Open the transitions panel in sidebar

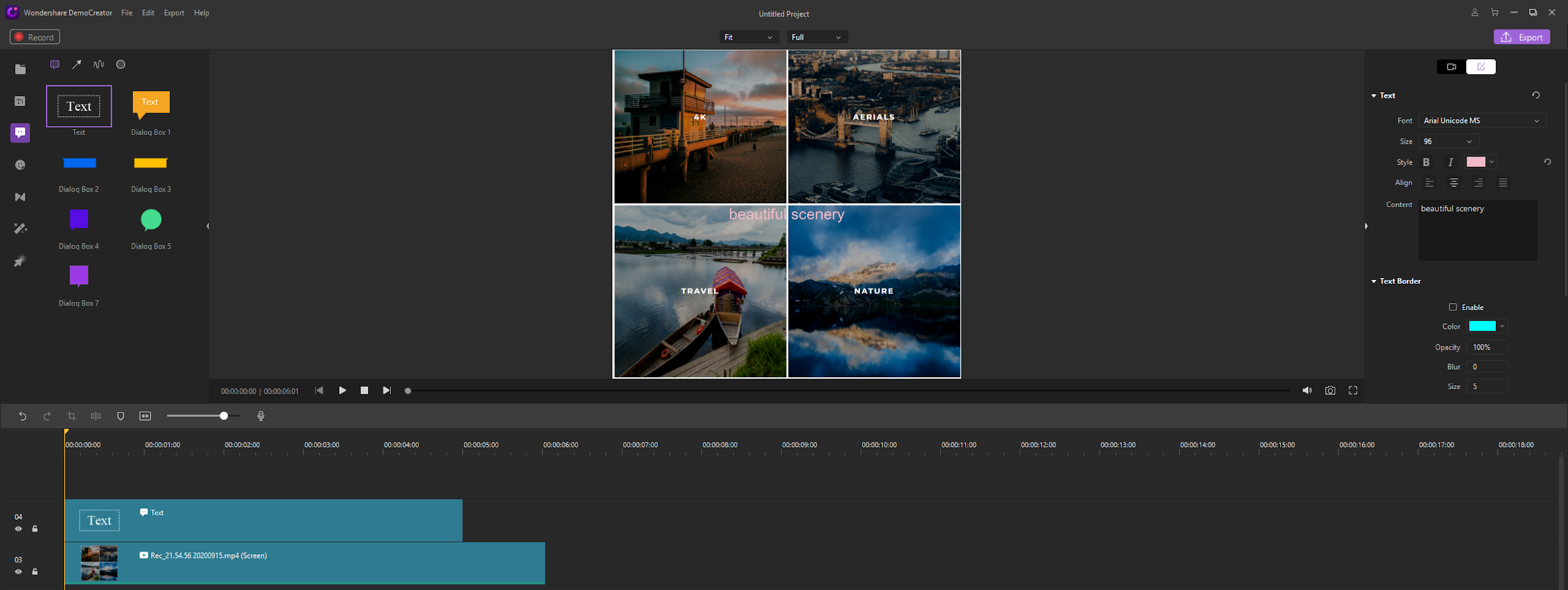click(20, 197)
